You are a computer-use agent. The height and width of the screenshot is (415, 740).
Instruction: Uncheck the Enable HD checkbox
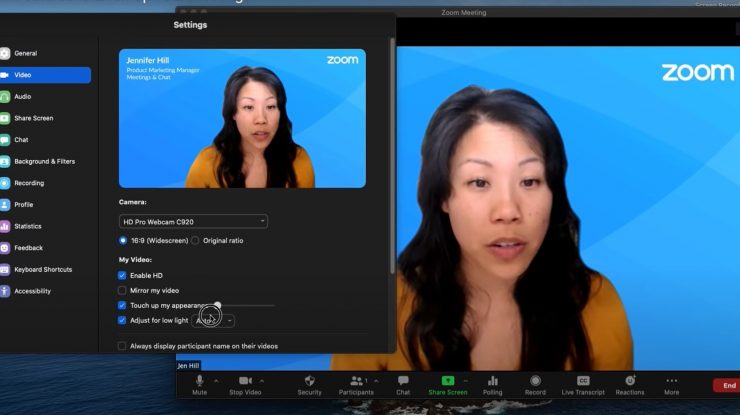[x=123, y=275]
